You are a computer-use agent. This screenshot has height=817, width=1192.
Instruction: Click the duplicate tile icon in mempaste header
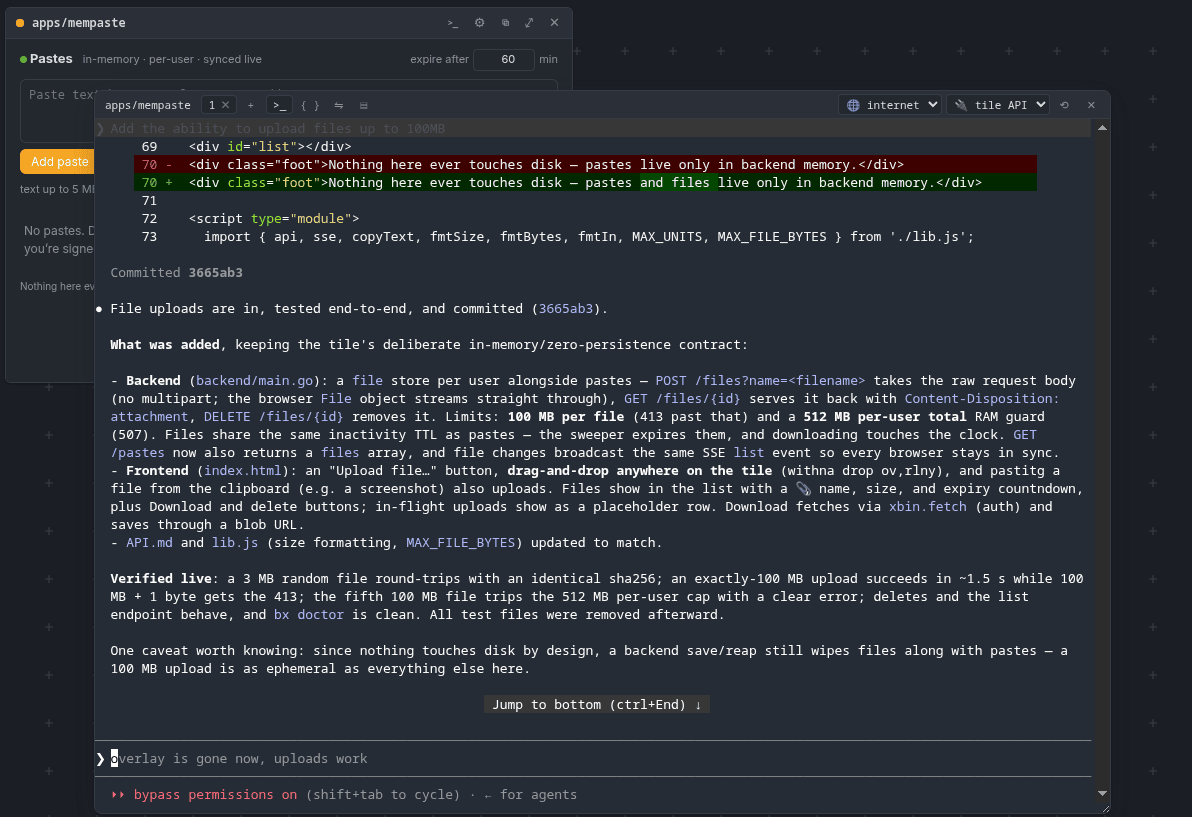pyautogui.click(x=505, y=23)
